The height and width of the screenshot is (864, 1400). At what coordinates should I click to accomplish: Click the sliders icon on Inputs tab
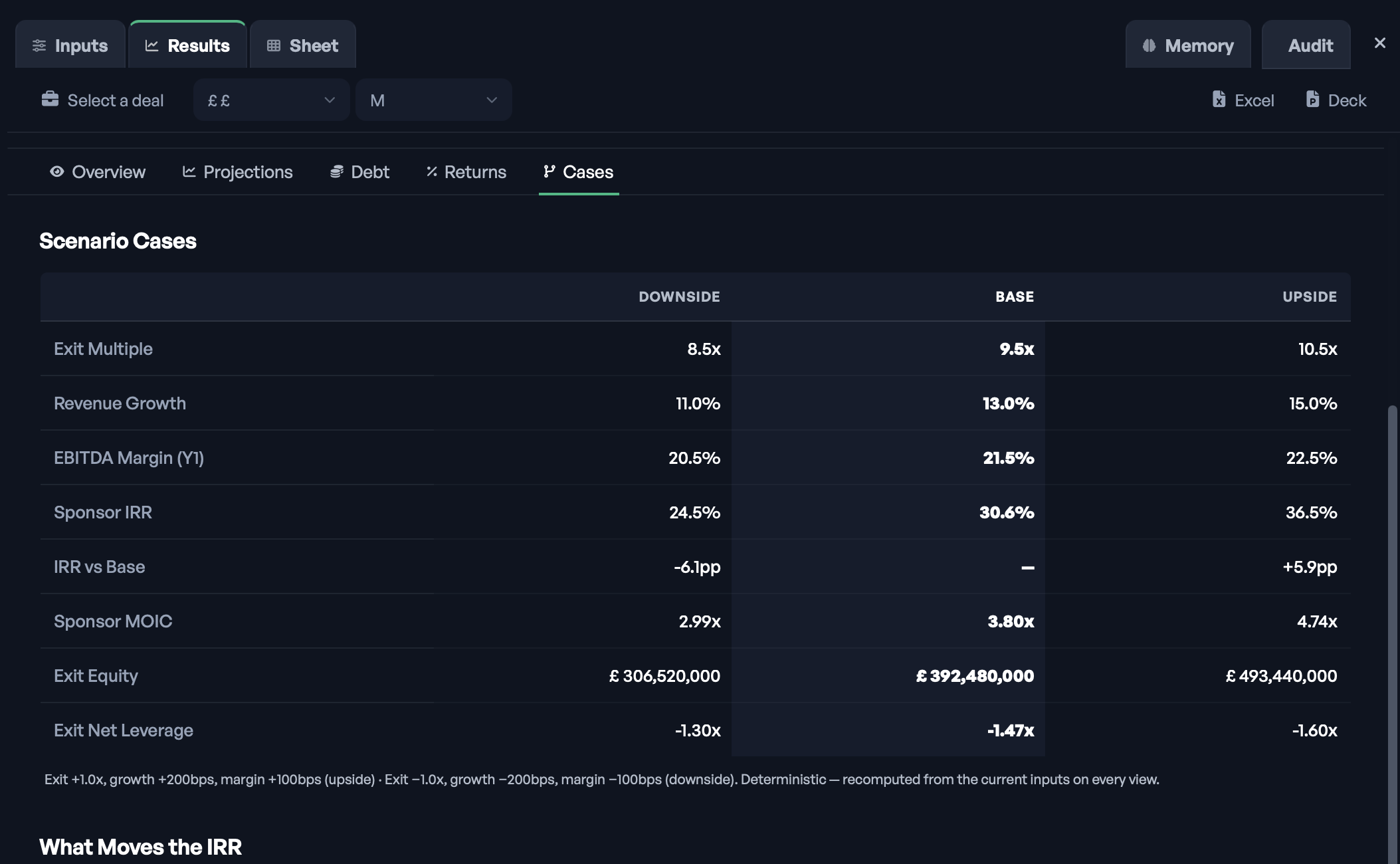coord(39,45)
